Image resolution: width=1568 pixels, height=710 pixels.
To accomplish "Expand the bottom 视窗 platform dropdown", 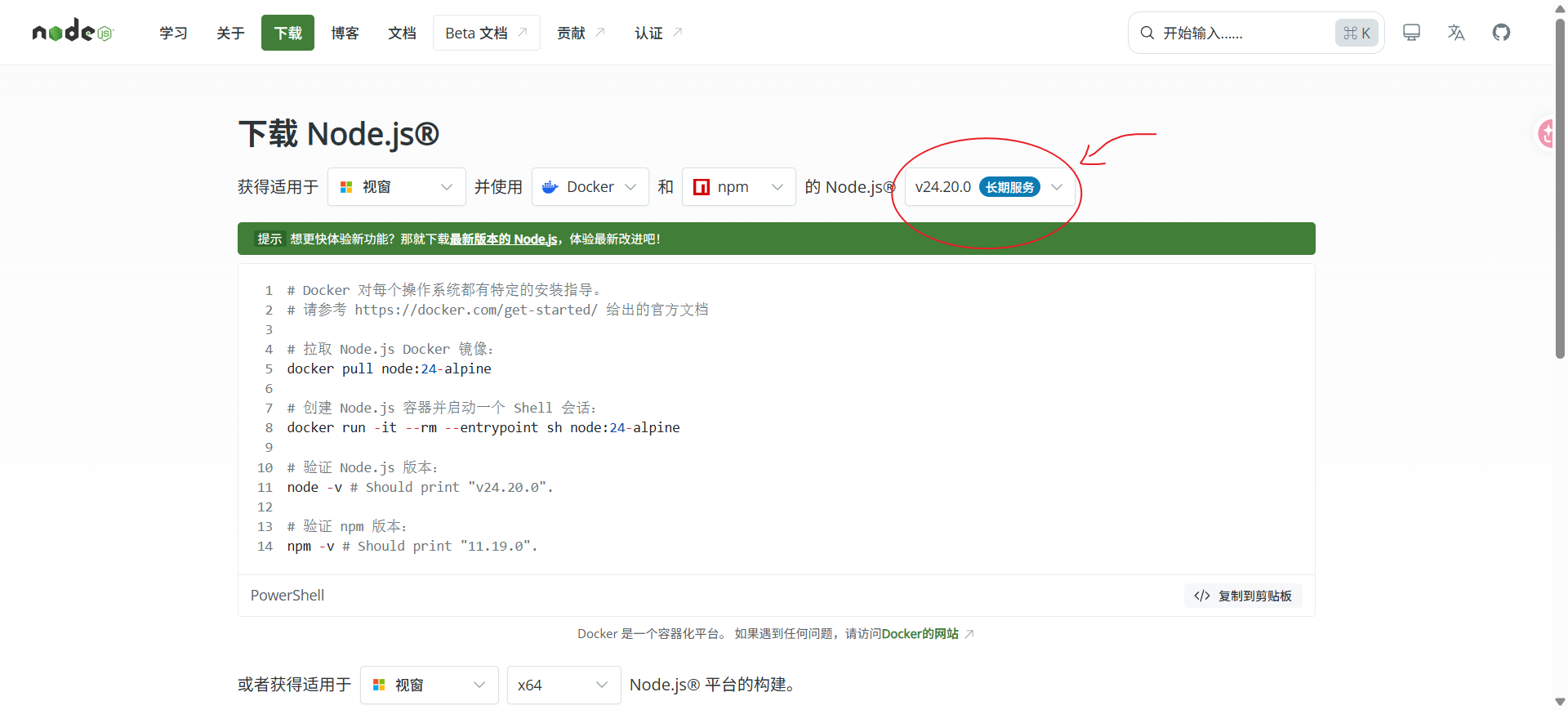I will point(430,685).
